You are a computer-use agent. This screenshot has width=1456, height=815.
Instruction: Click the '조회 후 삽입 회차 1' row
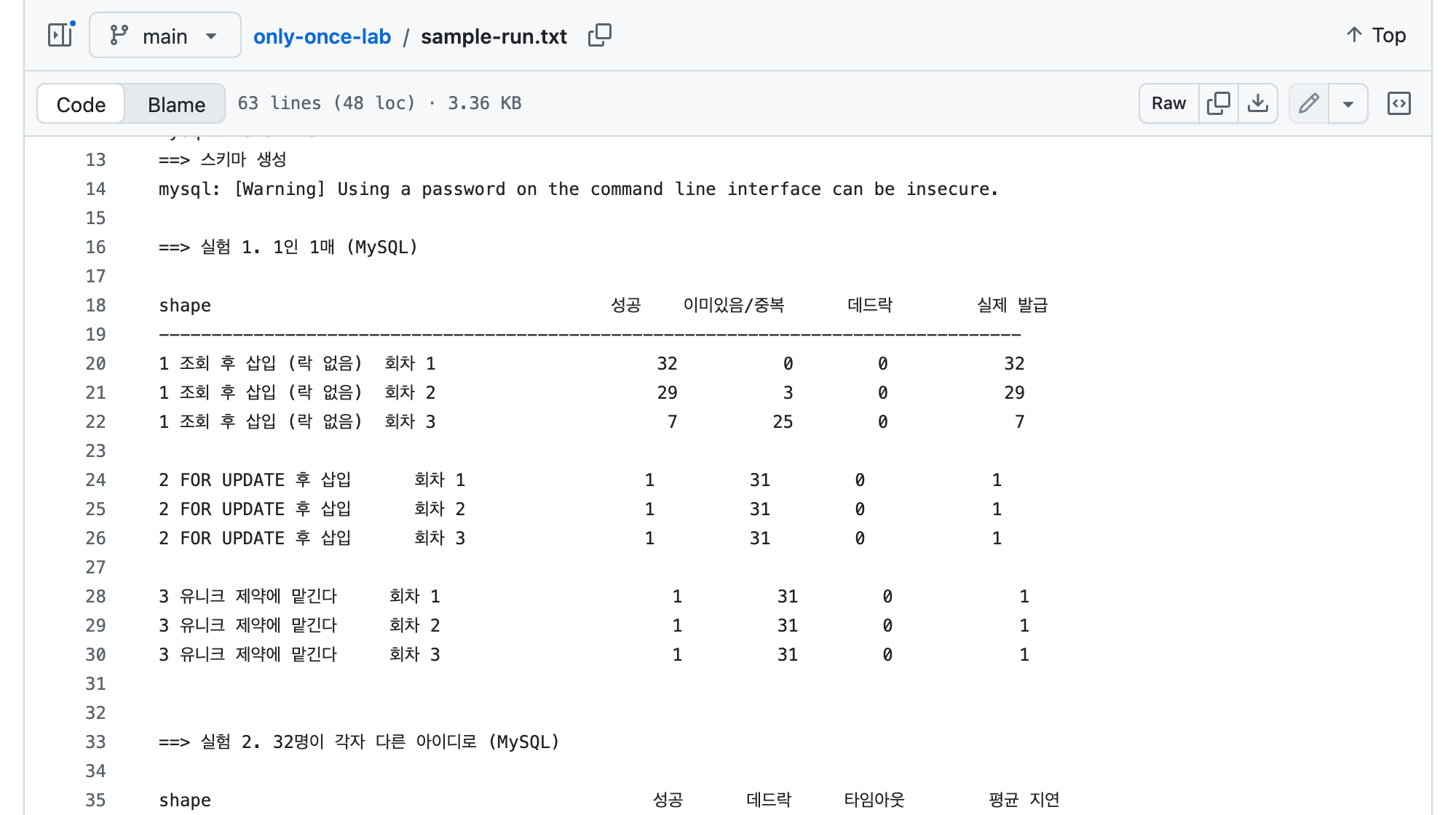tap(592, 363)
